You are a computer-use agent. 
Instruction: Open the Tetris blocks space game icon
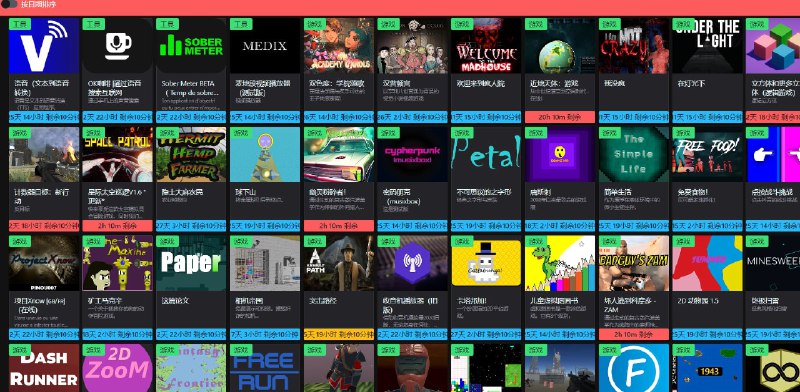pos(486,368)
